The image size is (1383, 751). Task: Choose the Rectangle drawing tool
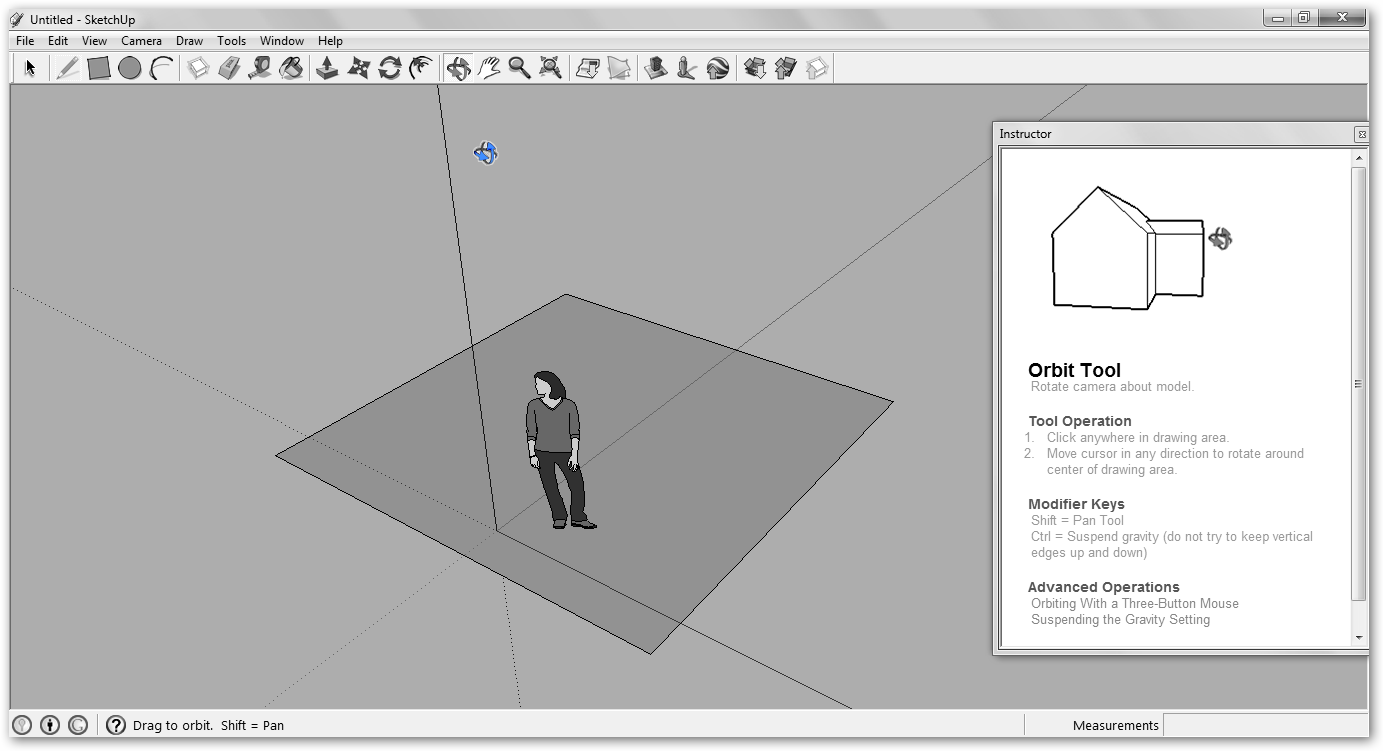[x=98, y=68]
